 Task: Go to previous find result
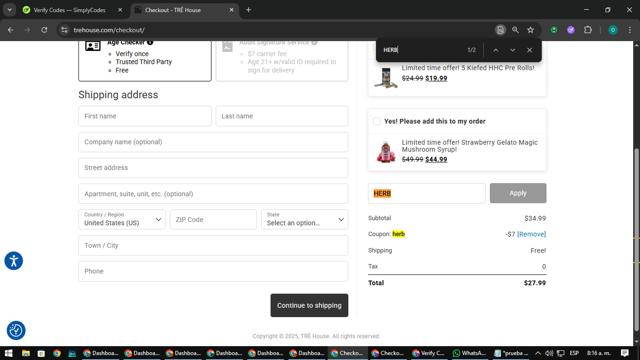(x=496, y=50)
